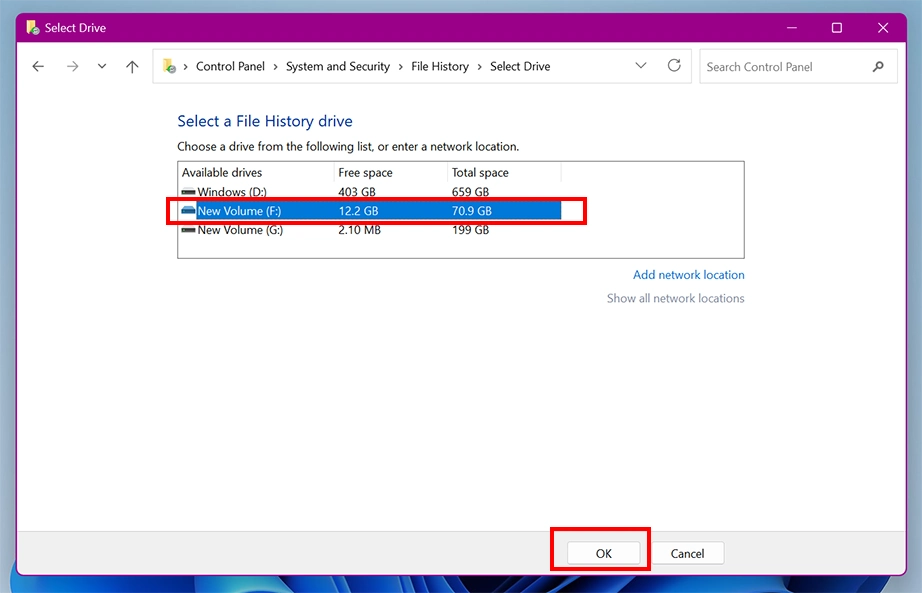Viewport: 922px width, 593px height.
Task: Select Windows (D:) drive
Action: point(371,192)
